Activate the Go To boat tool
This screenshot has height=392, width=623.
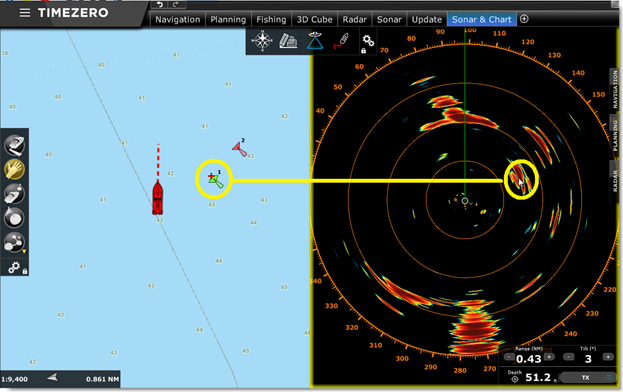pyautogui.click(x=14, y=194)
